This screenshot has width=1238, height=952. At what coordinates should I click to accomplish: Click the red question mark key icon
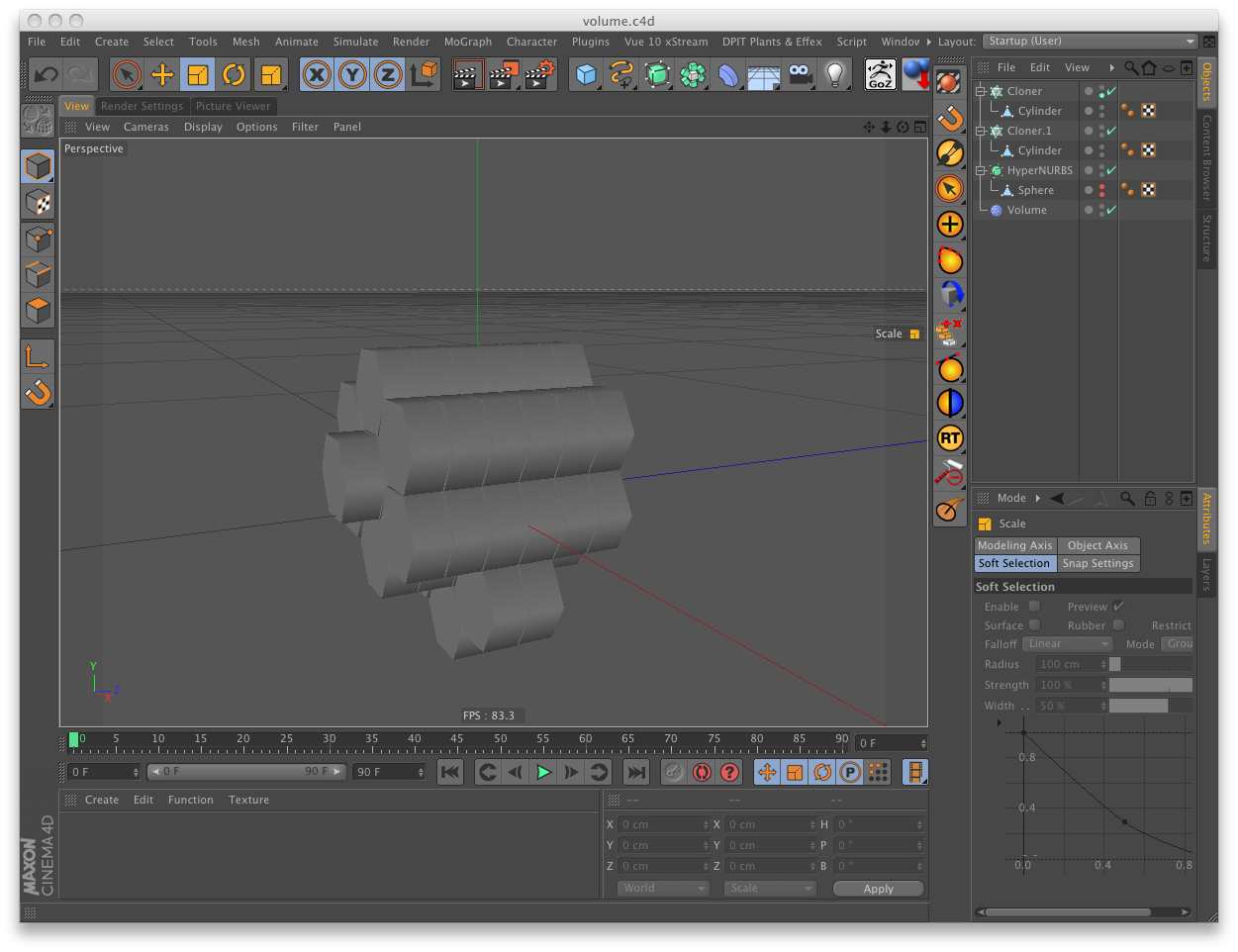coord(730,772)
